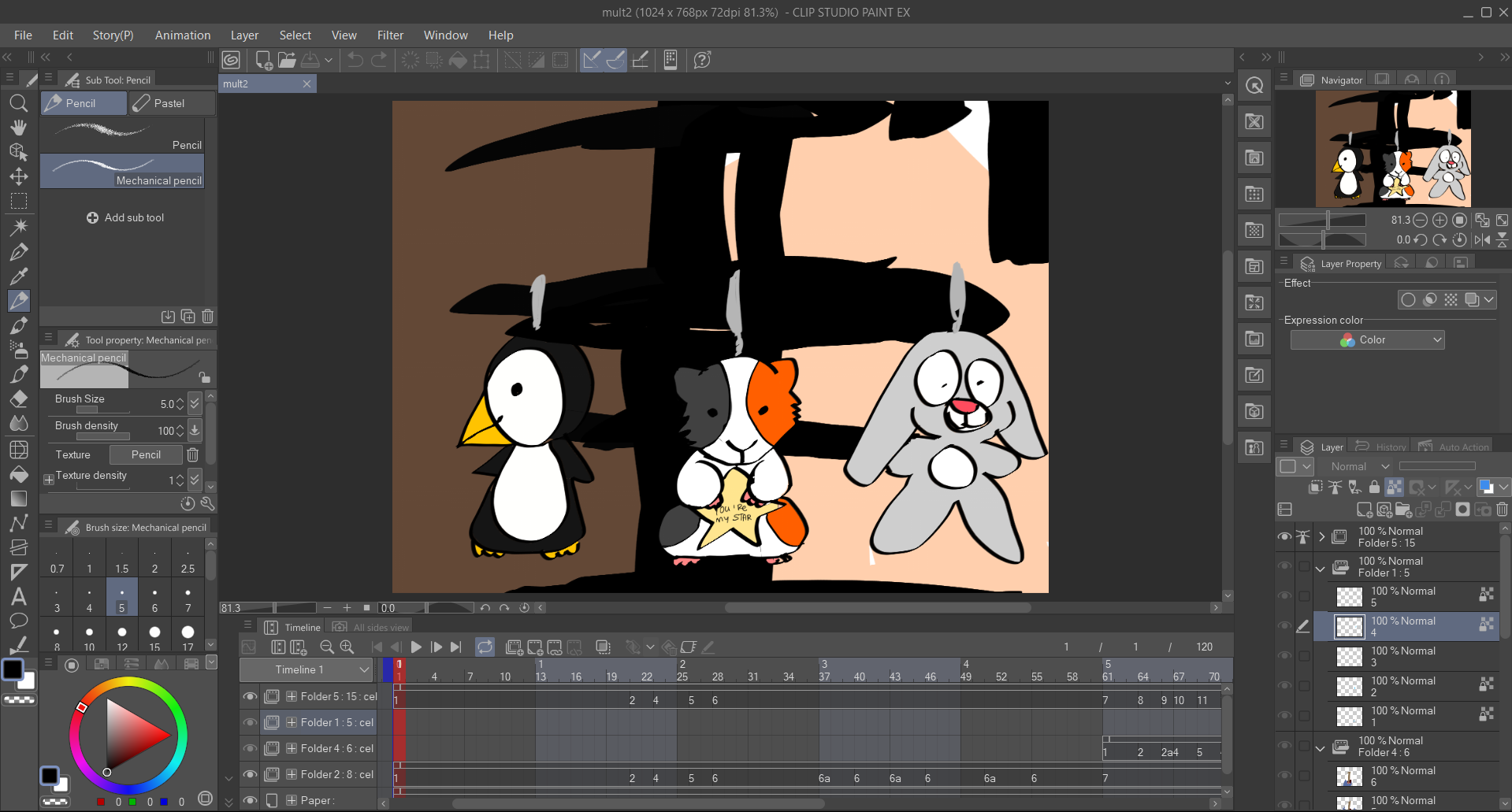
Task: Select the Mechanical pencil sub tool
Action: (122, 171)
